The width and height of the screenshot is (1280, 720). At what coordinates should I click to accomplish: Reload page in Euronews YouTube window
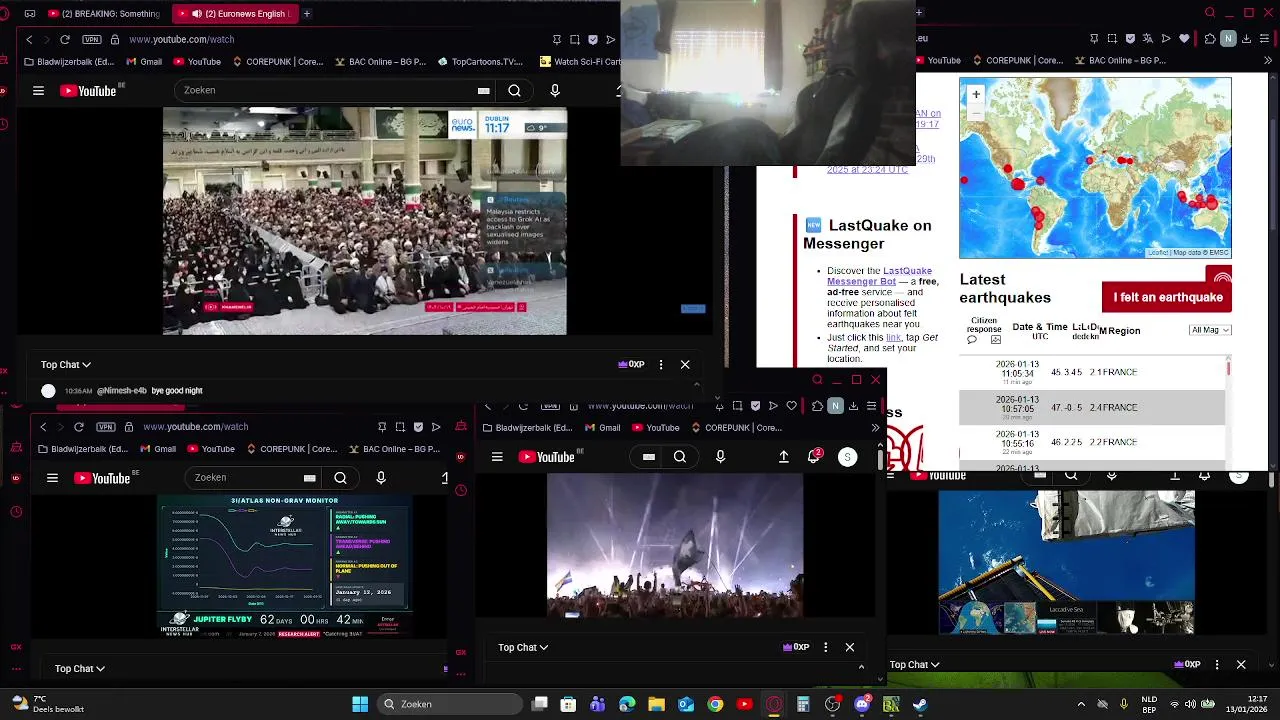coord(65,39)
